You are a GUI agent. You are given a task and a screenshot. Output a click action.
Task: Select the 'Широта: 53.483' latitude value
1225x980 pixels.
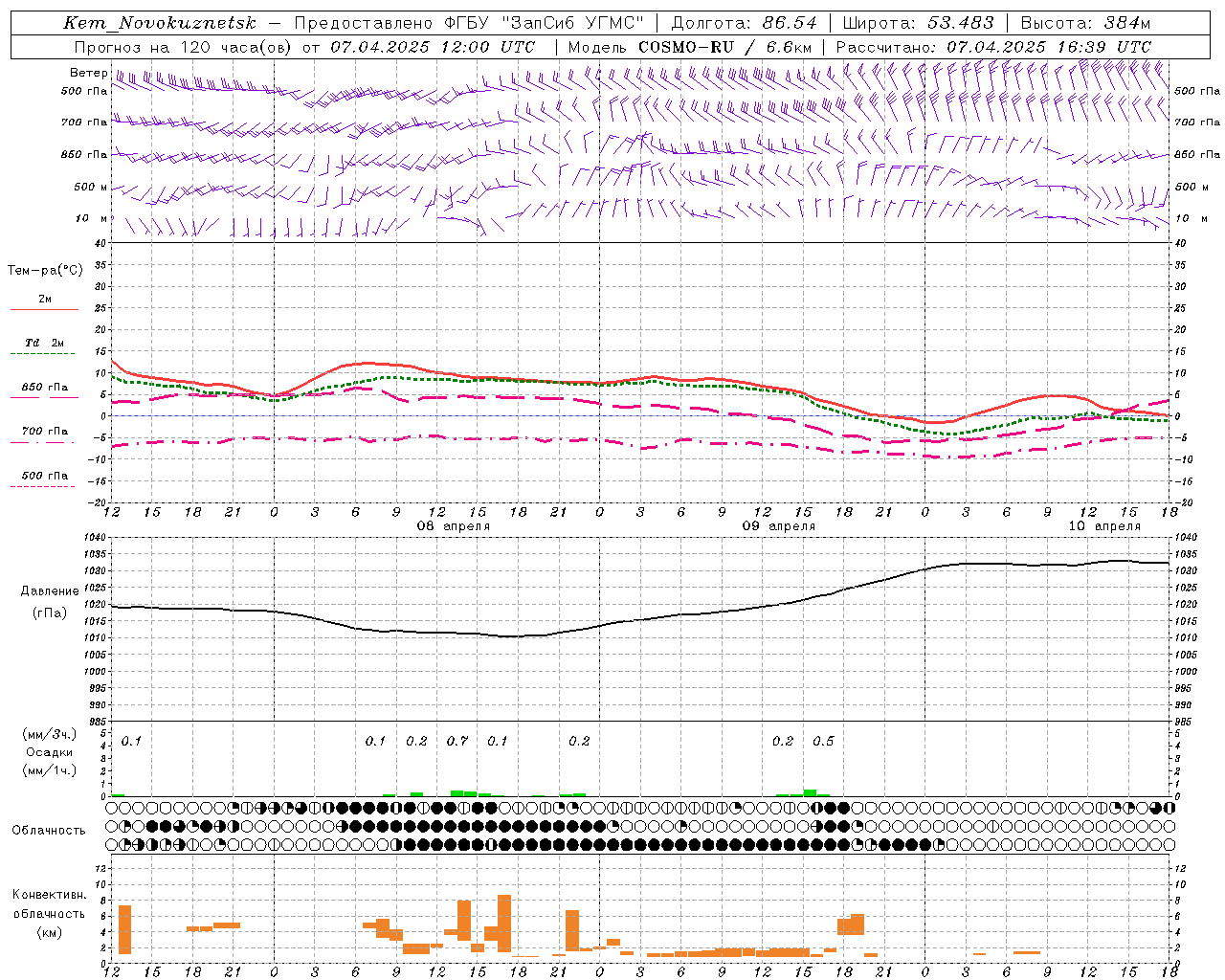pos(919,23)
